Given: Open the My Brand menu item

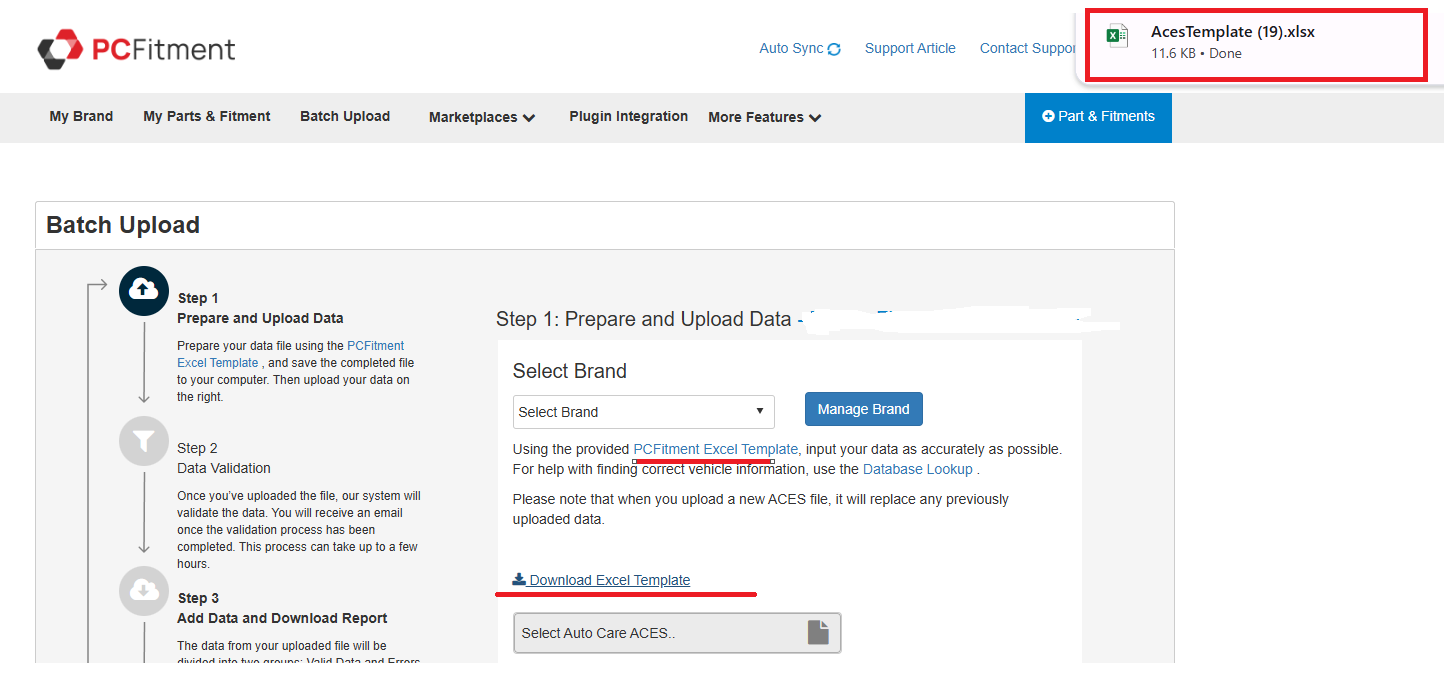Looking at the screenshot, I should pyautogui.click(x=81, y=117).
